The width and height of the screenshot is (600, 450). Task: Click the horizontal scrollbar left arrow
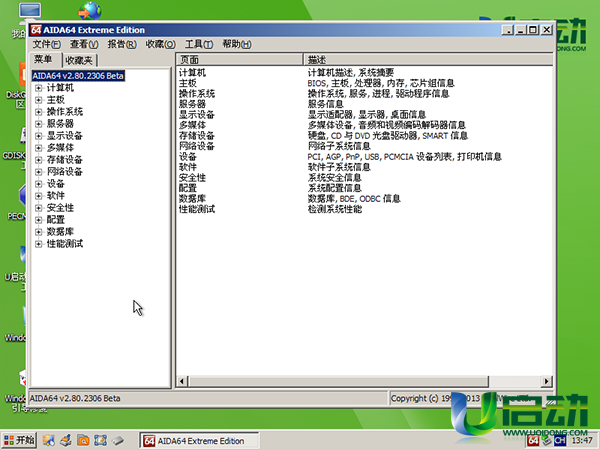coord(182,381)
